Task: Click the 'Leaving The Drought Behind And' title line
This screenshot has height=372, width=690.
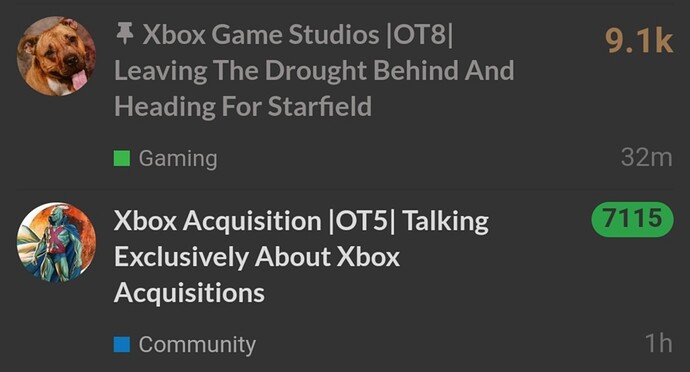Action: (314, 70)
